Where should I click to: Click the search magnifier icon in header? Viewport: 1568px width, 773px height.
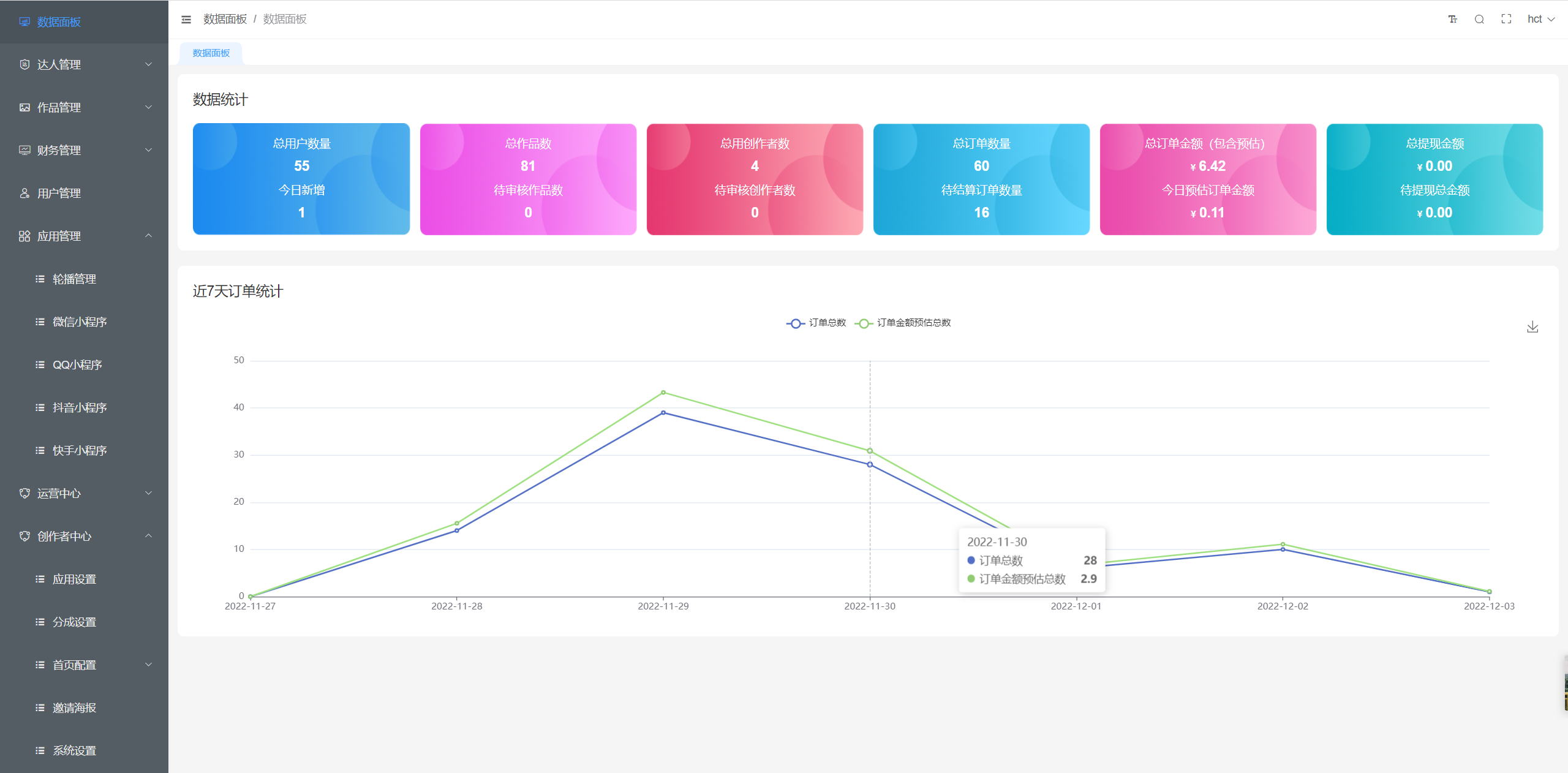point(1479,20)
